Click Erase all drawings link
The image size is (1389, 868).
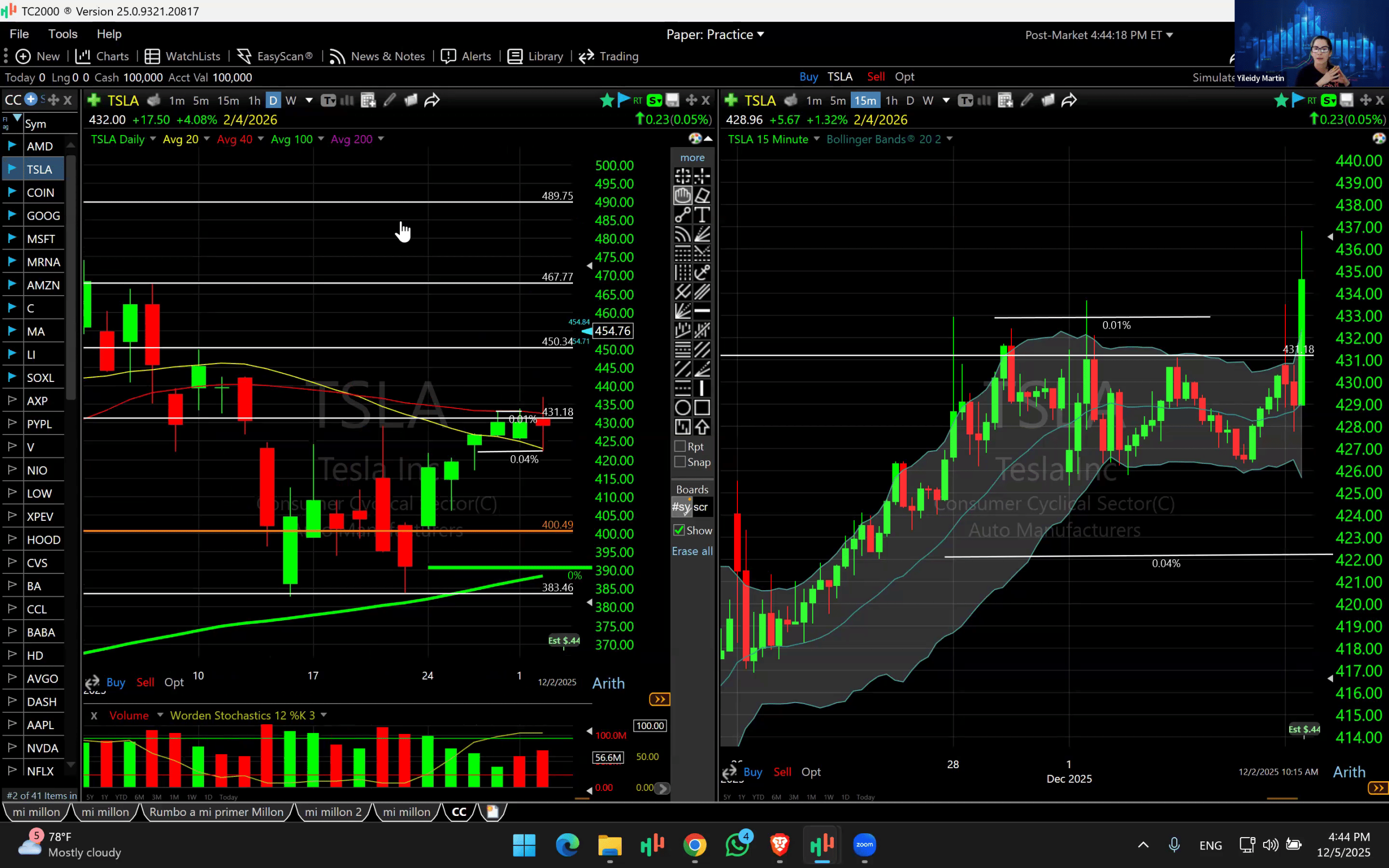pos(692,551)
